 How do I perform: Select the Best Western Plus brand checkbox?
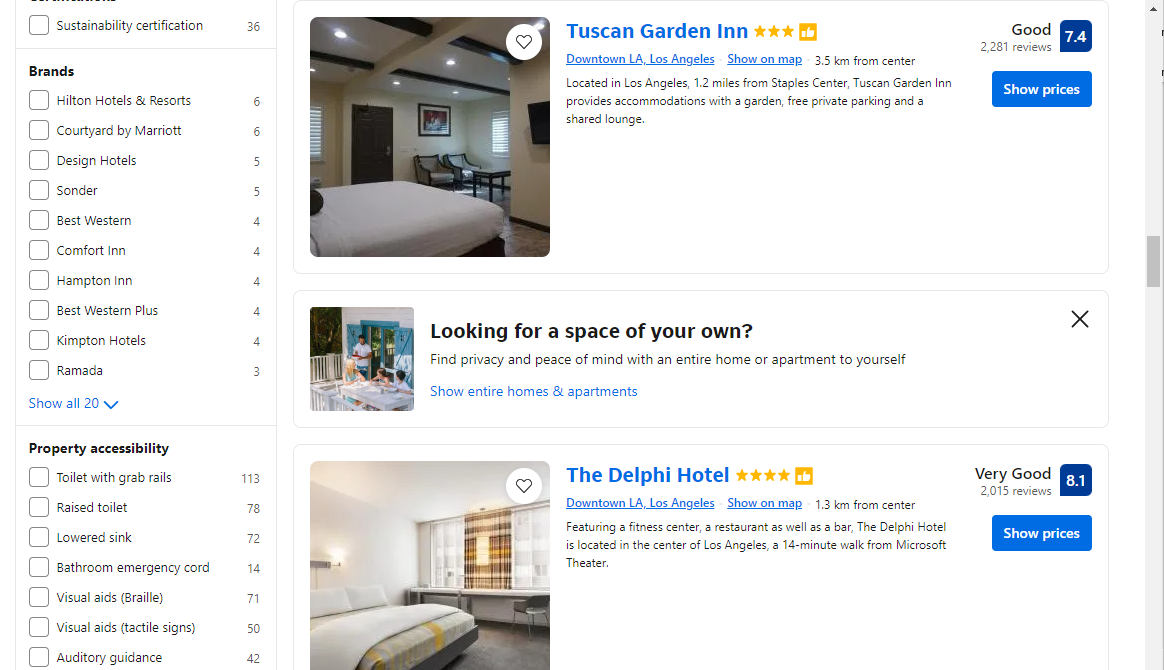point(39,310)
